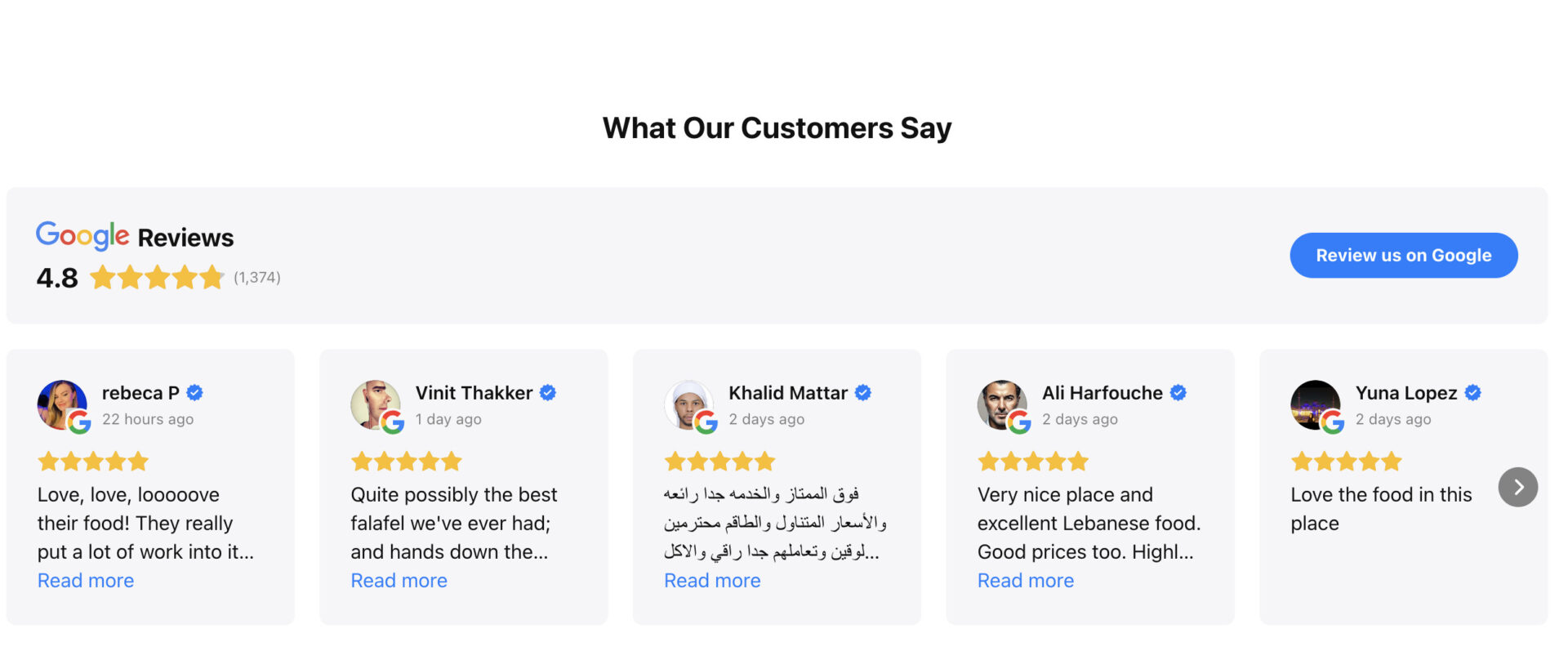The image size is (1568, 647).
Task: Open Khalid Mattar's reviewer name
Action: pyautogui.click(x=788, y=393)
